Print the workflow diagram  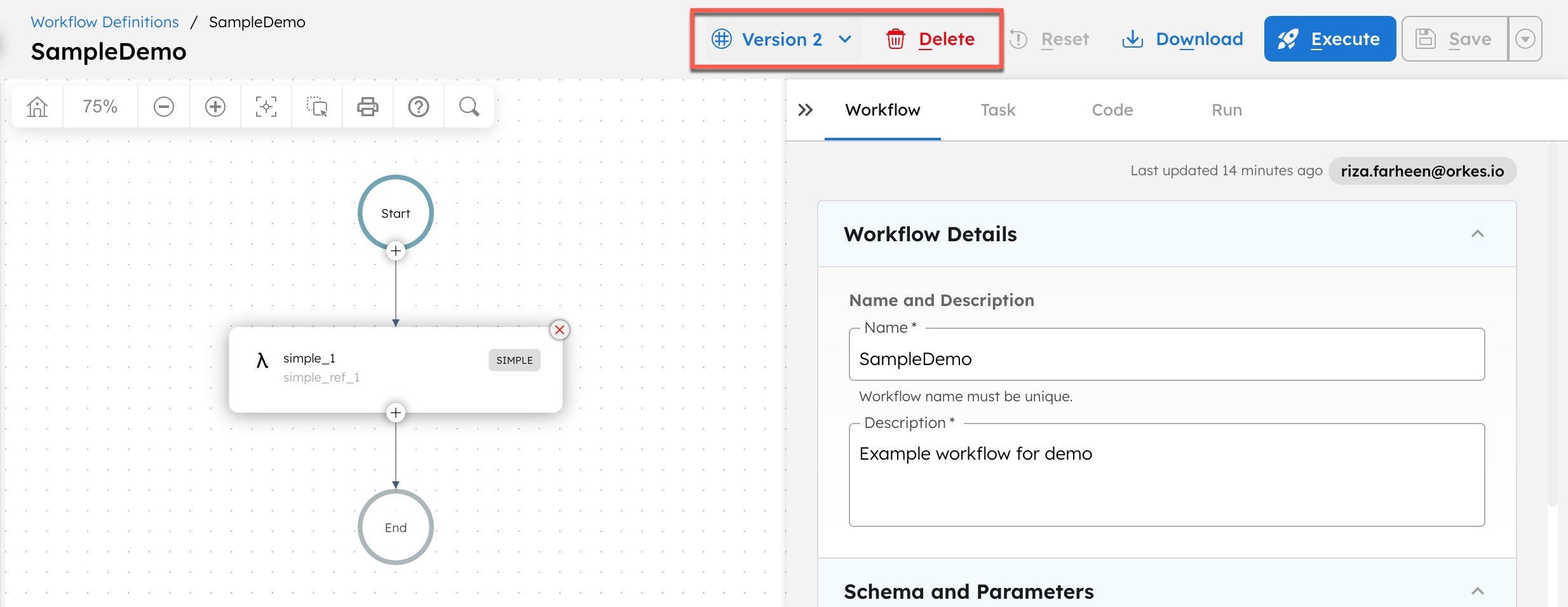click(367, 106)
